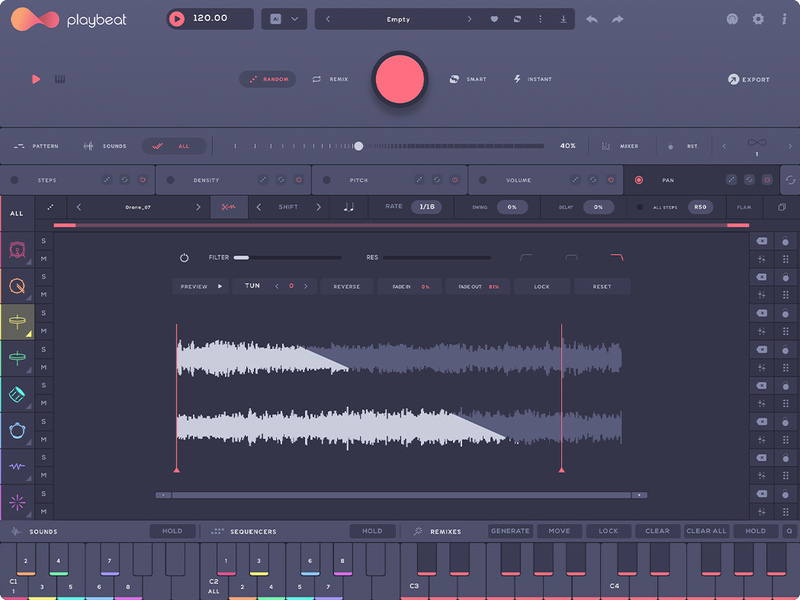Select the All tab with checkmarks
This screenshot has width=800, height=600.
click(174, 146)
